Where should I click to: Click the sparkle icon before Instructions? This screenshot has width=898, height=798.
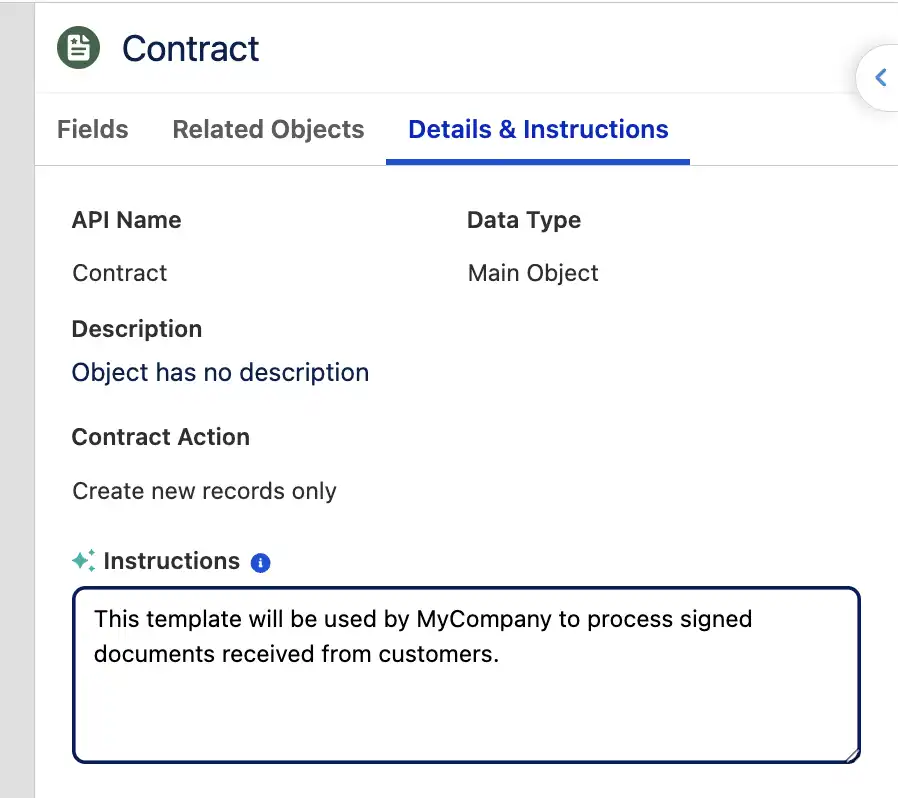click(x=84, y=561)
